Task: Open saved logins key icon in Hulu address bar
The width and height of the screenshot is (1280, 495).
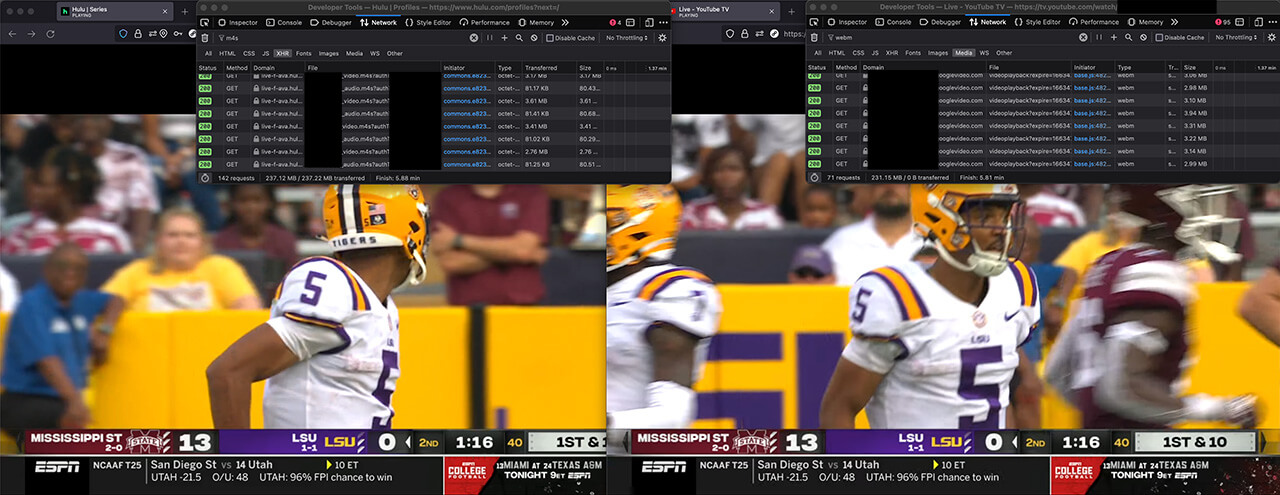Action: pyautogui.click(x=177, y=33)
